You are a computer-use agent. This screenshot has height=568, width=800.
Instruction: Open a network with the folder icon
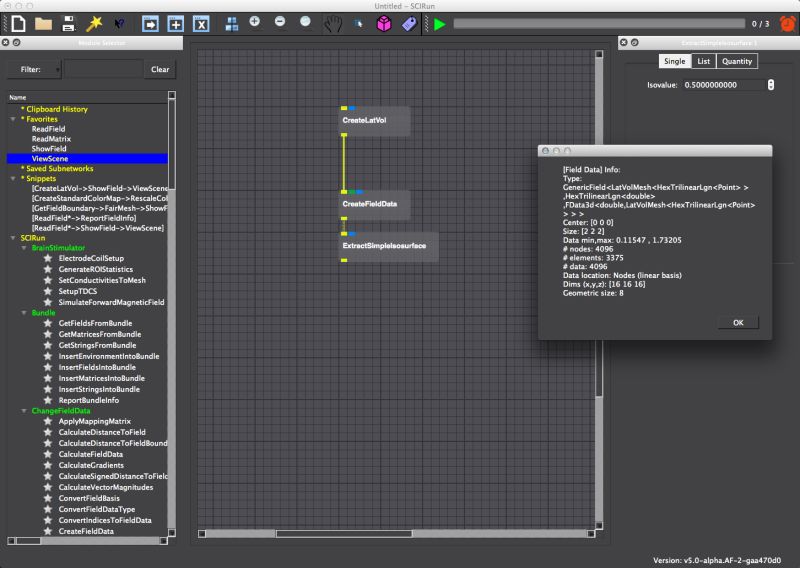[x=43, y=23]
